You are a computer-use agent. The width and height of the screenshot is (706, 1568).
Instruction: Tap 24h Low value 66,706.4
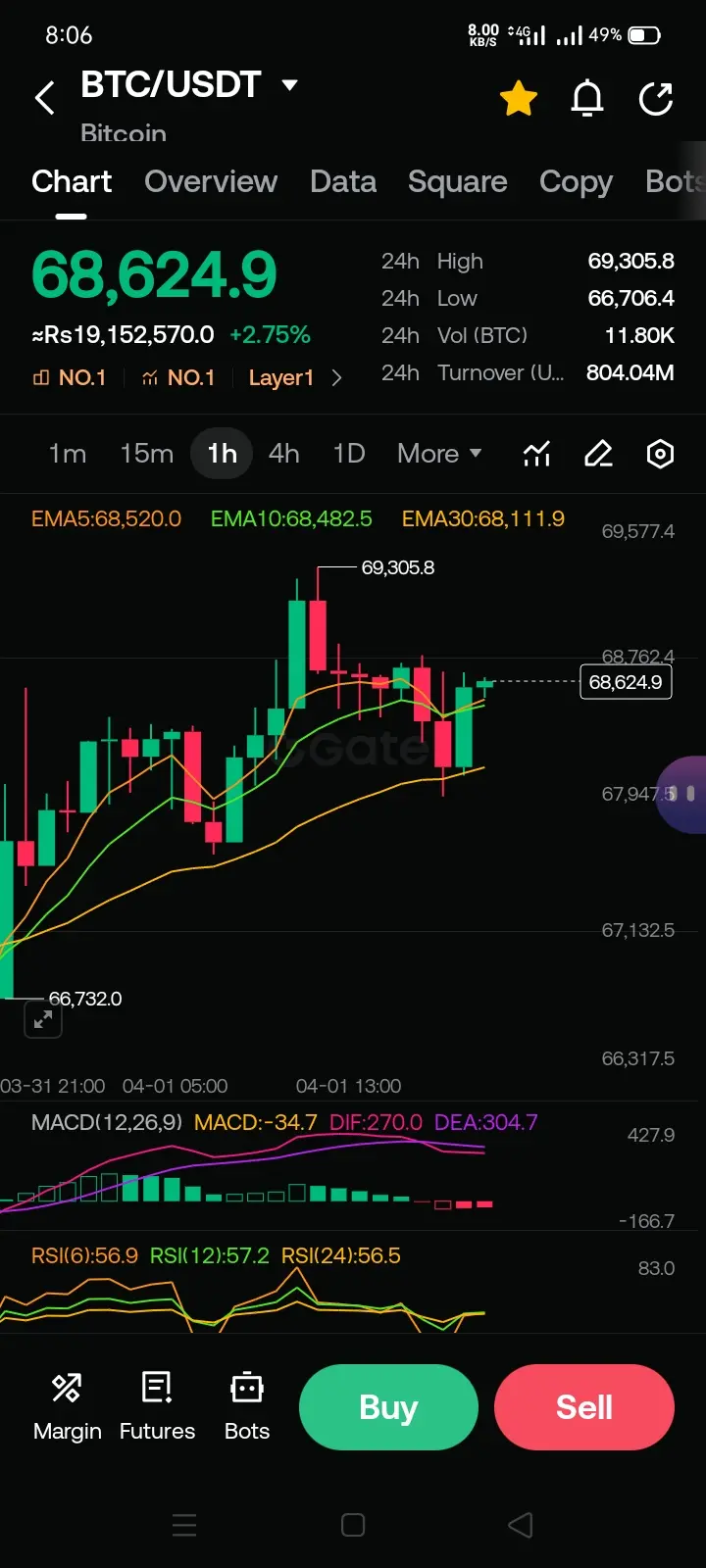(630, 298)
